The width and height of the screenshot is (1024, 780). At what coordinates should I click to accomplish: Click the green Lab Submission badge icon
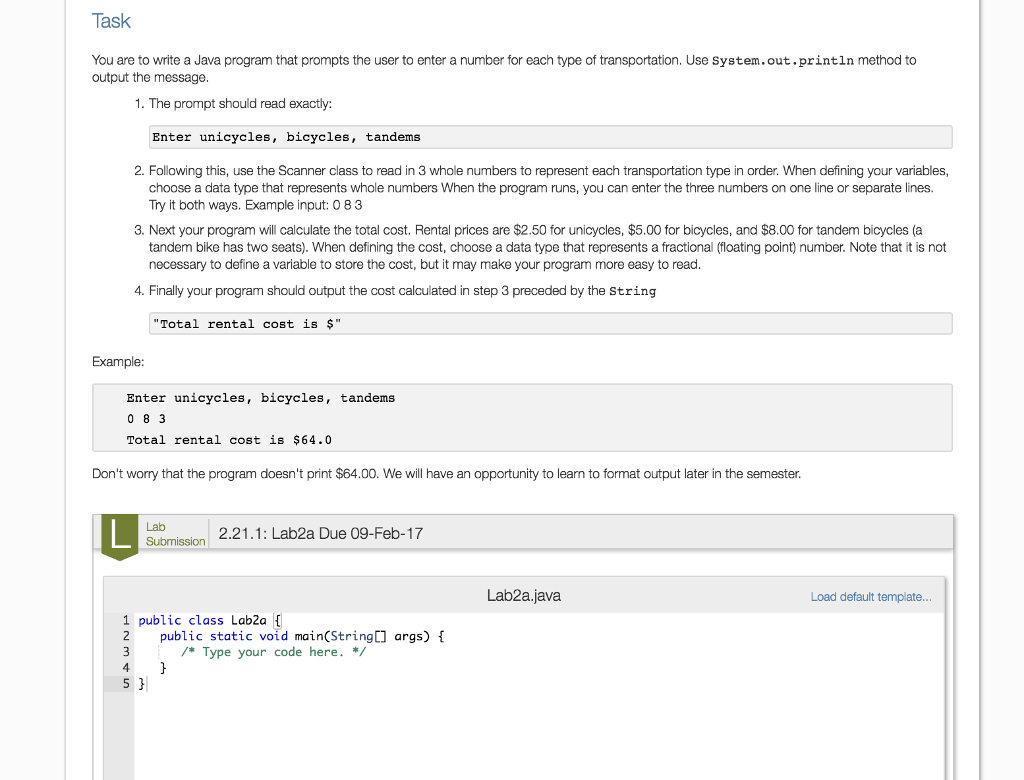120,537
